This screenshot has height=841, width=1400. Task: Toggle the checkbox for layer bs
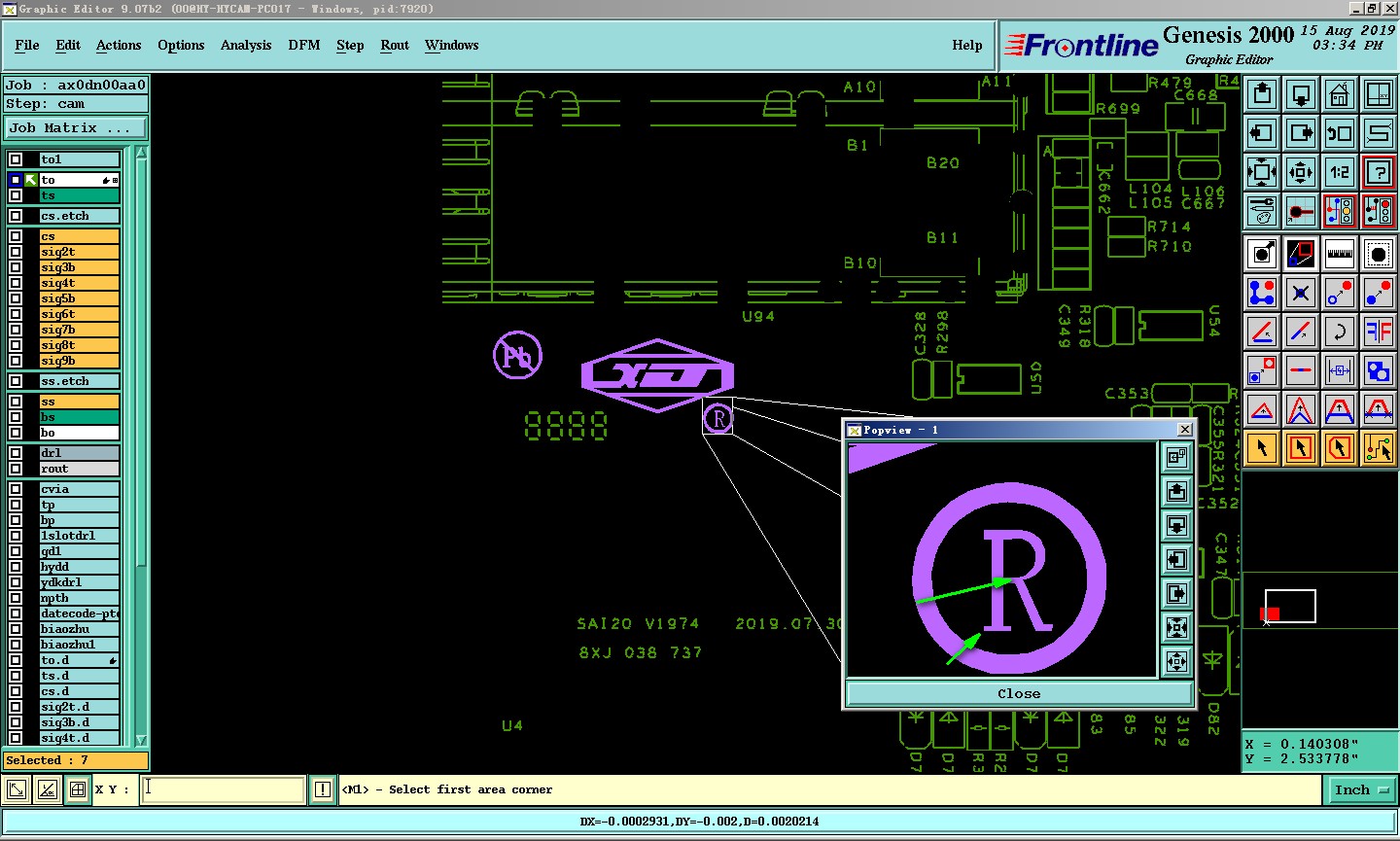pos(16,417)
